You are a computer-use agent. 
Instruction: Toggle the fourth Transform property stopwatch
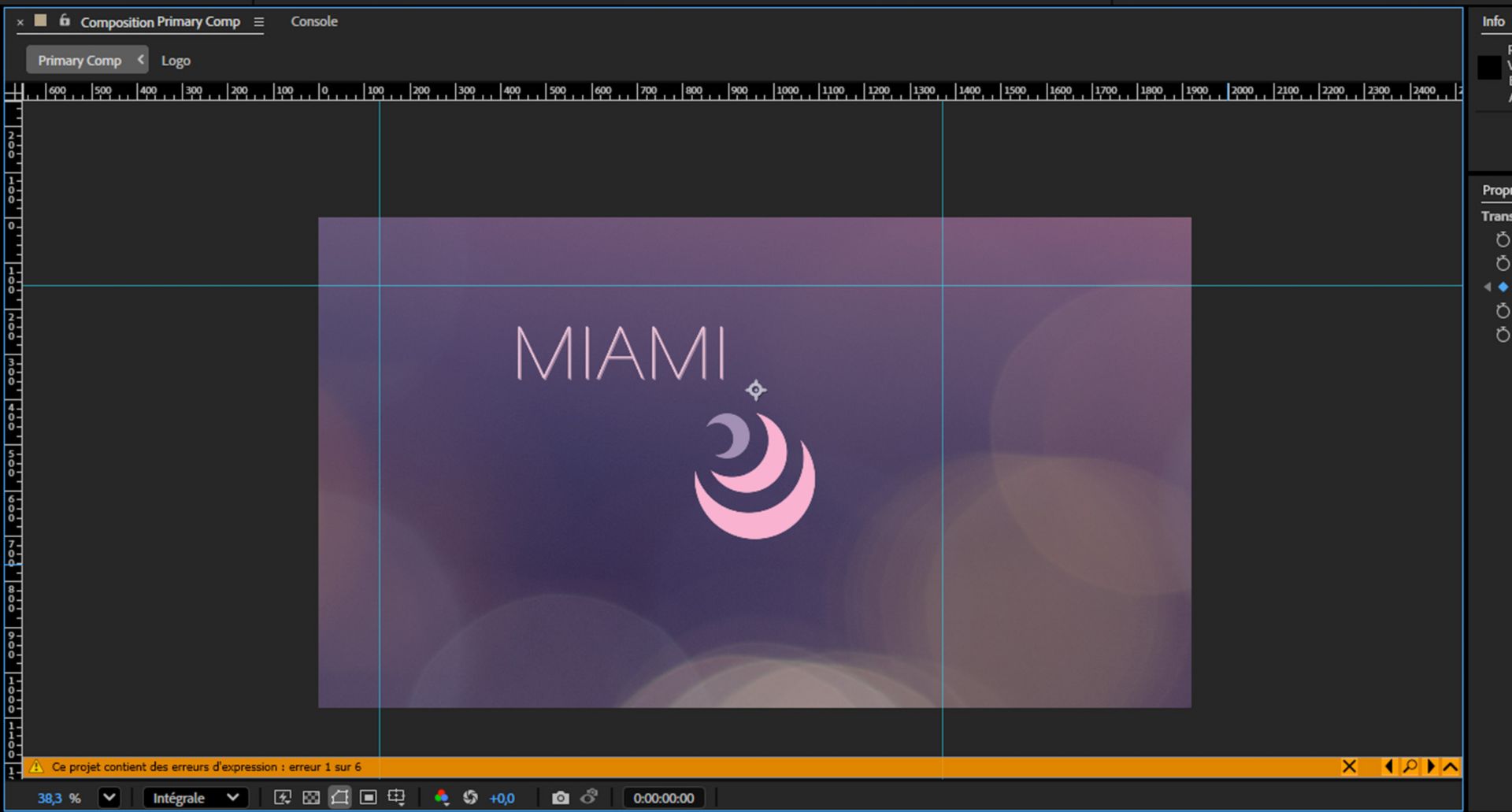[1503, 311]
